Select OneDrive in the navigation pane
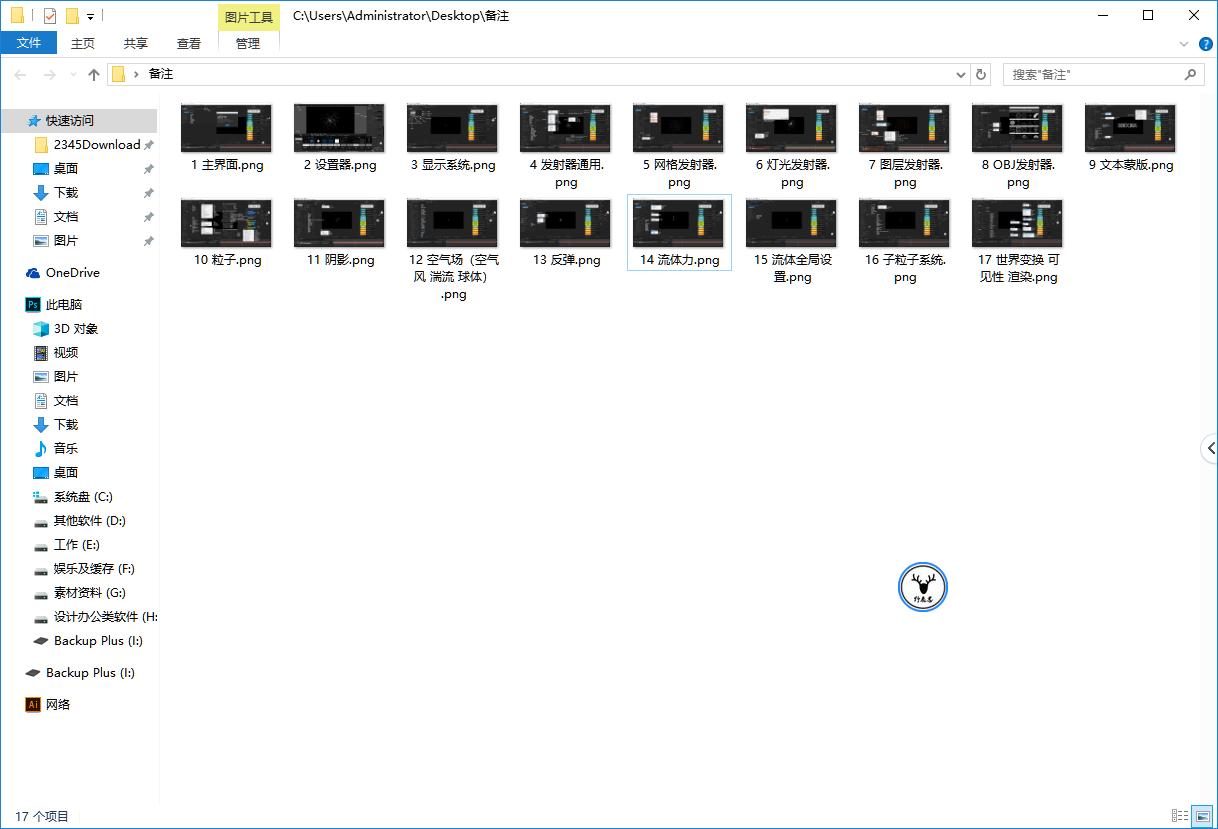Image resolution: width=1218 pixels, height=829 pixels. [73, 272]
